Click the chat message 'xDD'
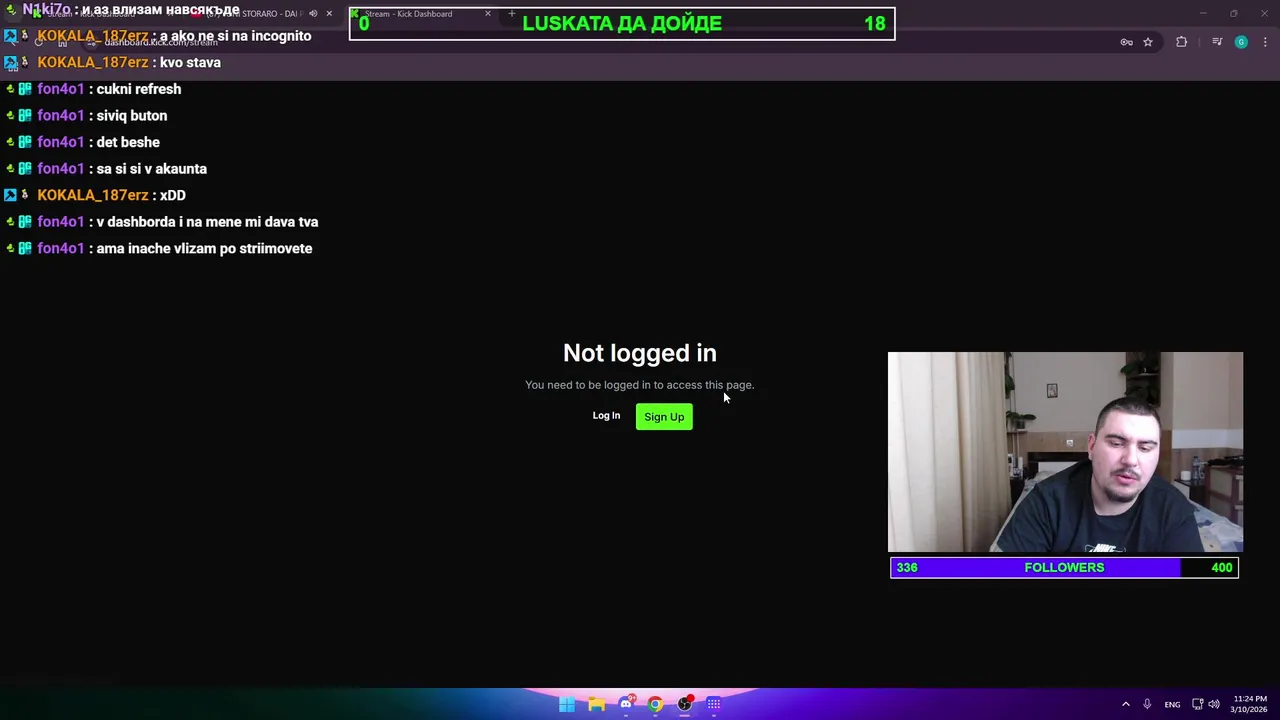The height and width of the screenshot is (720, 1280). click(173, 195)
